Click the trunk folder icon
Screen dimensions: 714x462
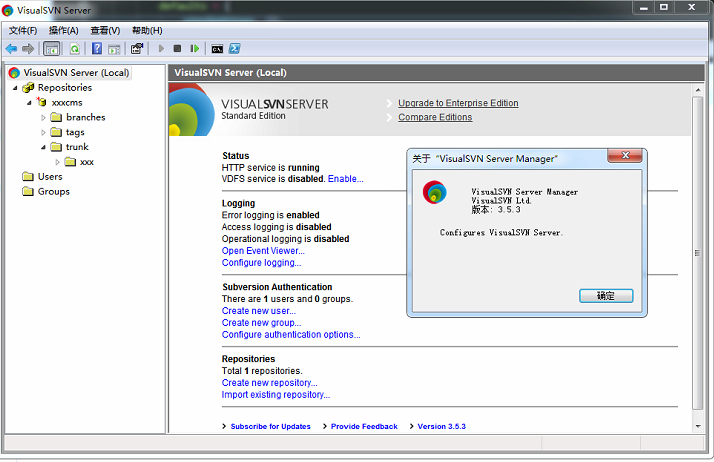tap(56, 147)
